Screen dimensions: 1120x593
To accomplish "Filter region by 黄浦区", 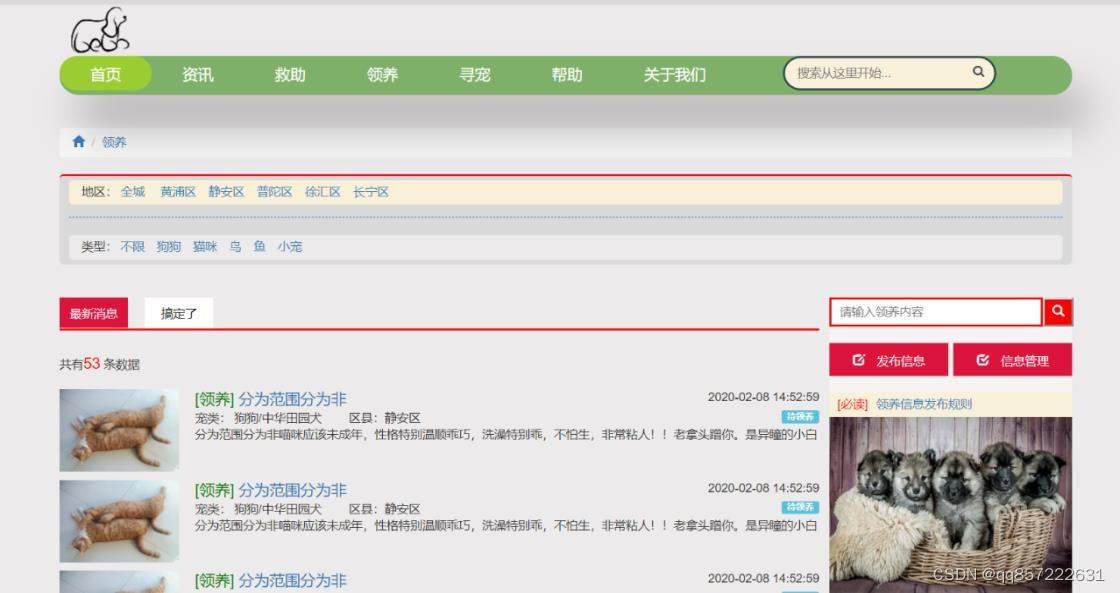I will [178, 191].
